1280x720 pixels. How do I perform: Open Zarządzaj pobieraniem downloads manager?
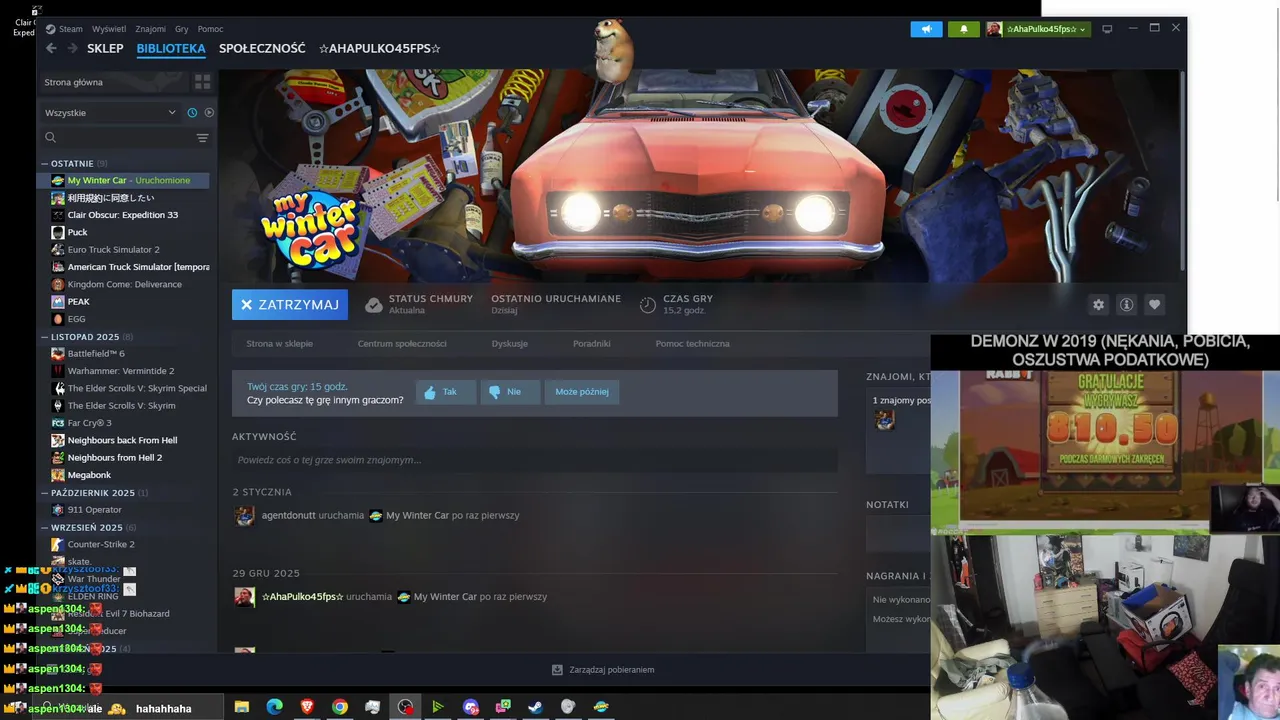point(603,670)
